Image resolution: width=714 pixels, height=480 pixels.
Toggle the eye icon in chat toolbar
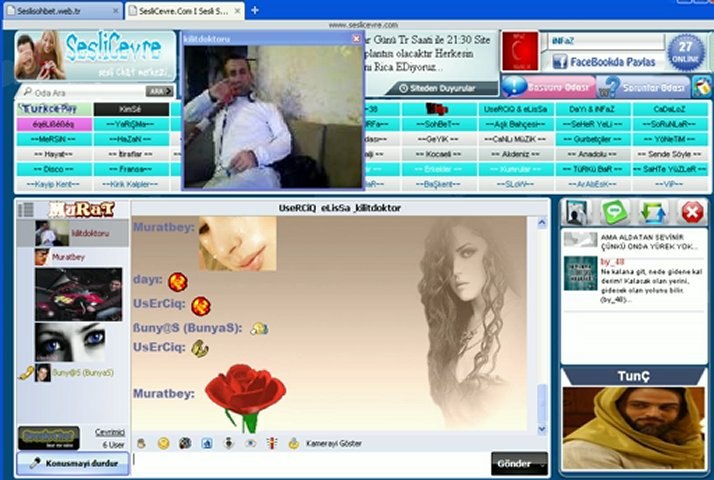[x=250, y=443]
